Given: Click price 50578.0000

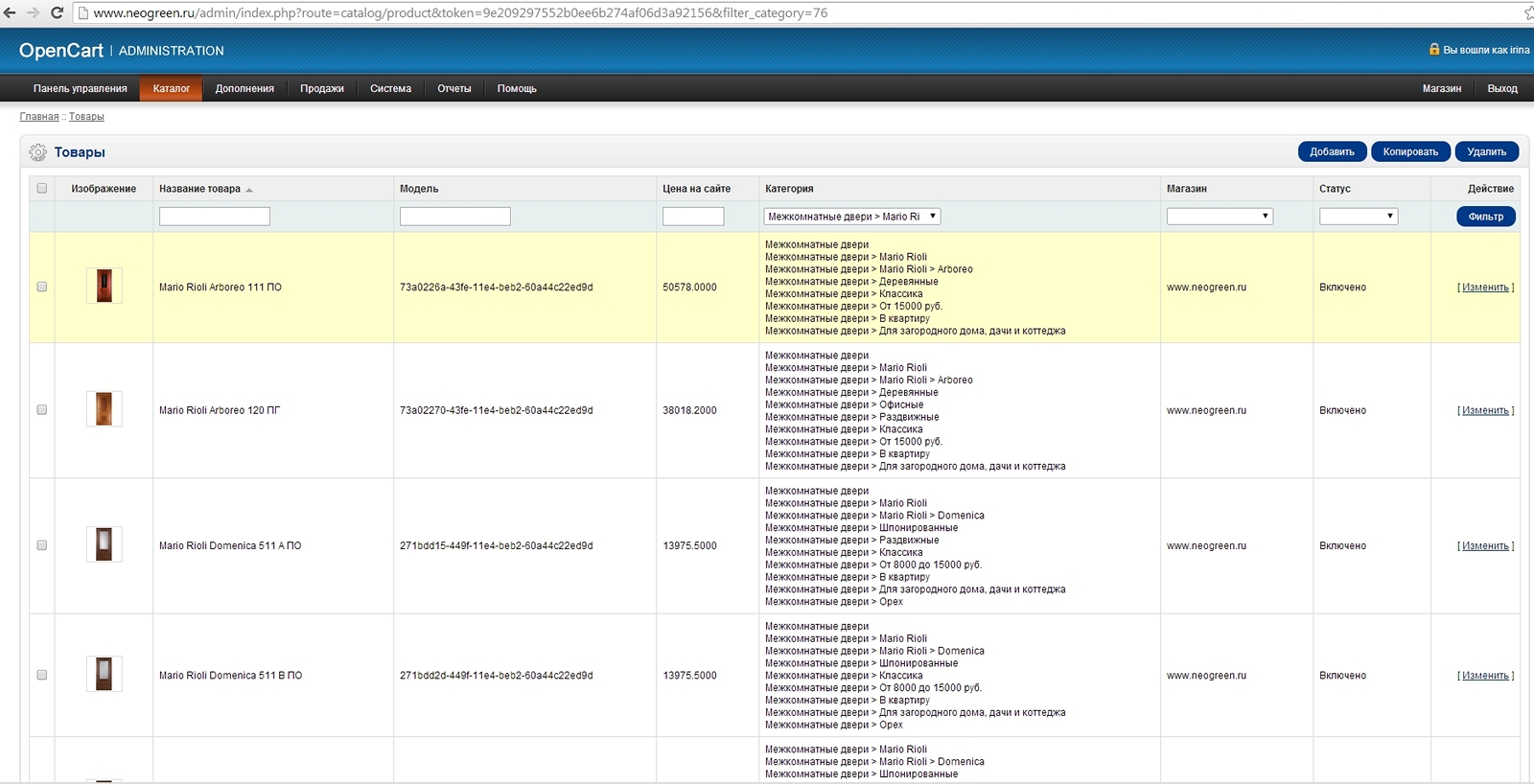Looking at the screenshot, I should pyautogui.click(x=689, y=288).
